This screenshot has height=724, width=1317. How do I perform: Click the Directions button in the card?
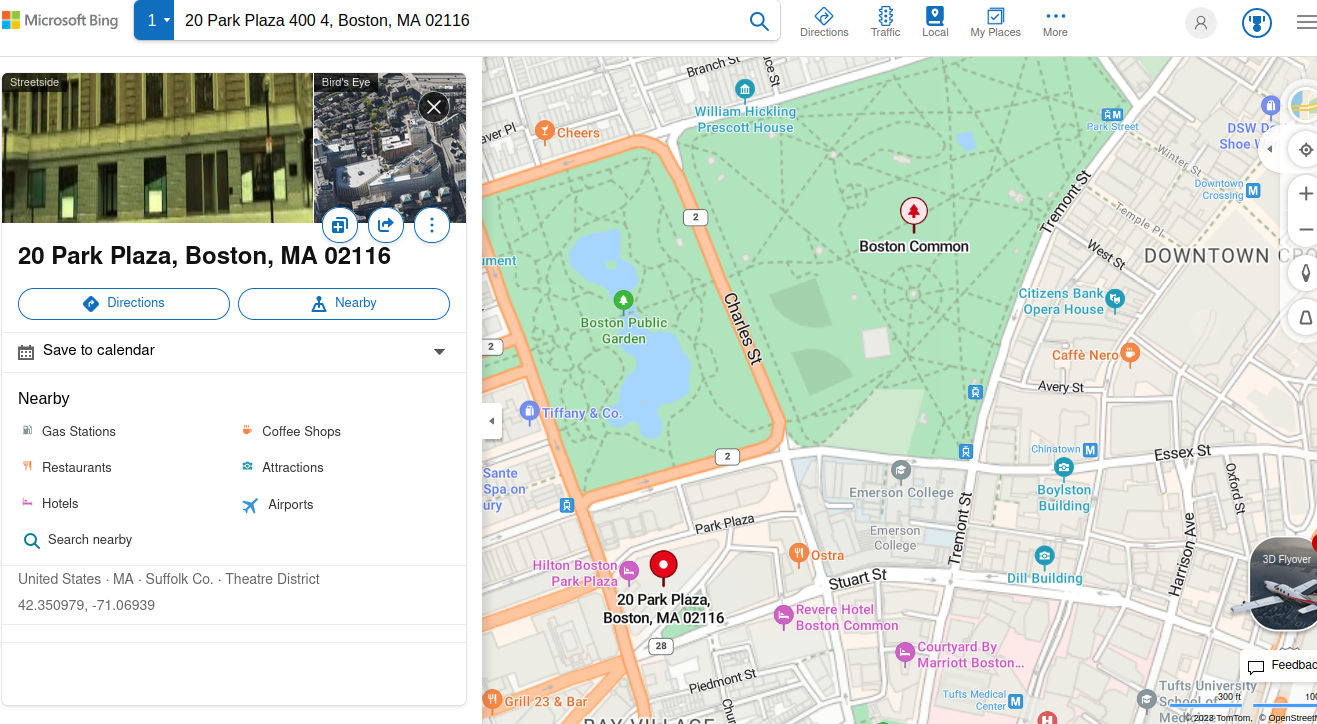[x=124, y=303]
